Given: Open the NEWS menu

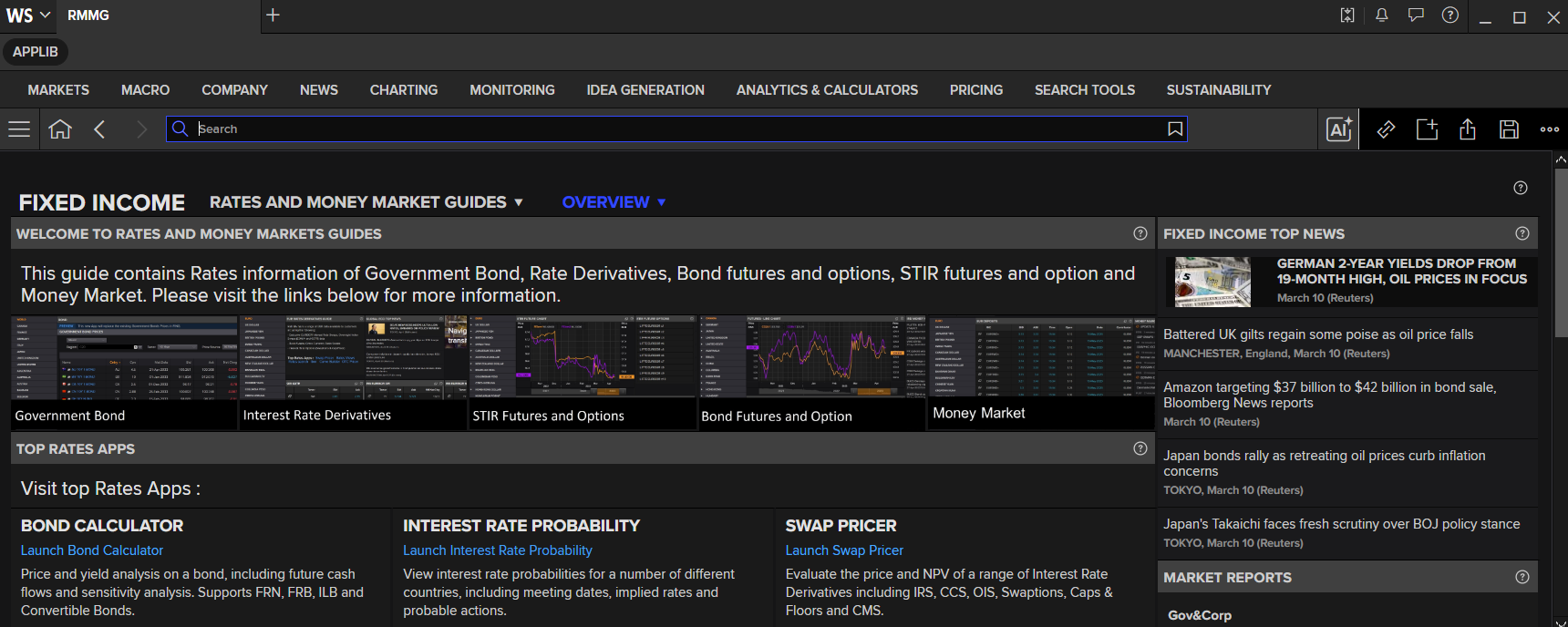Looking at the screenshot, I should 319,90.
